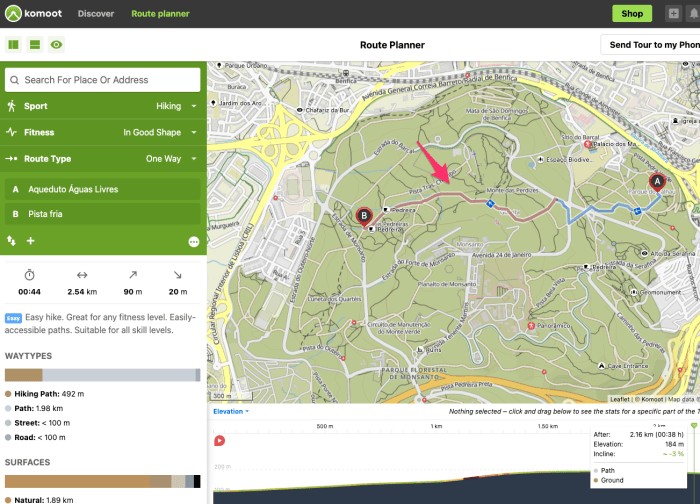Open the Route Type One Way dropdown
This screenshot has width=700, height=504.
pos(103,158)
